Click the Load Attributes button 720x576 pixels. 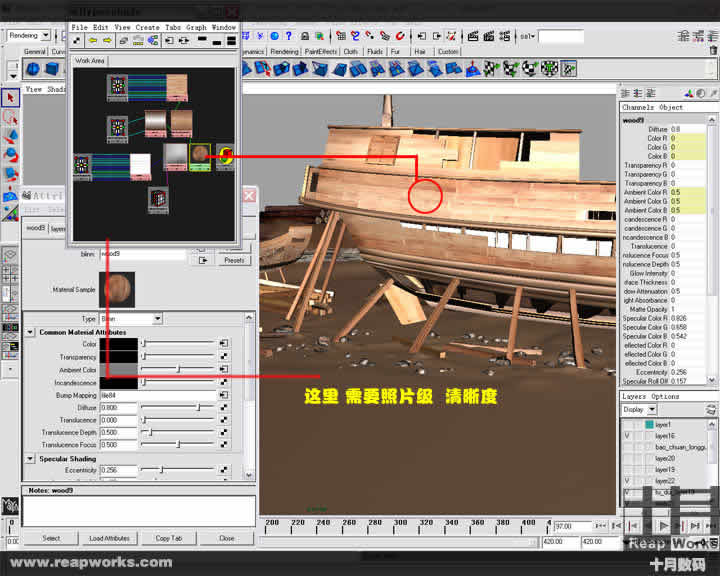point(110,538)
